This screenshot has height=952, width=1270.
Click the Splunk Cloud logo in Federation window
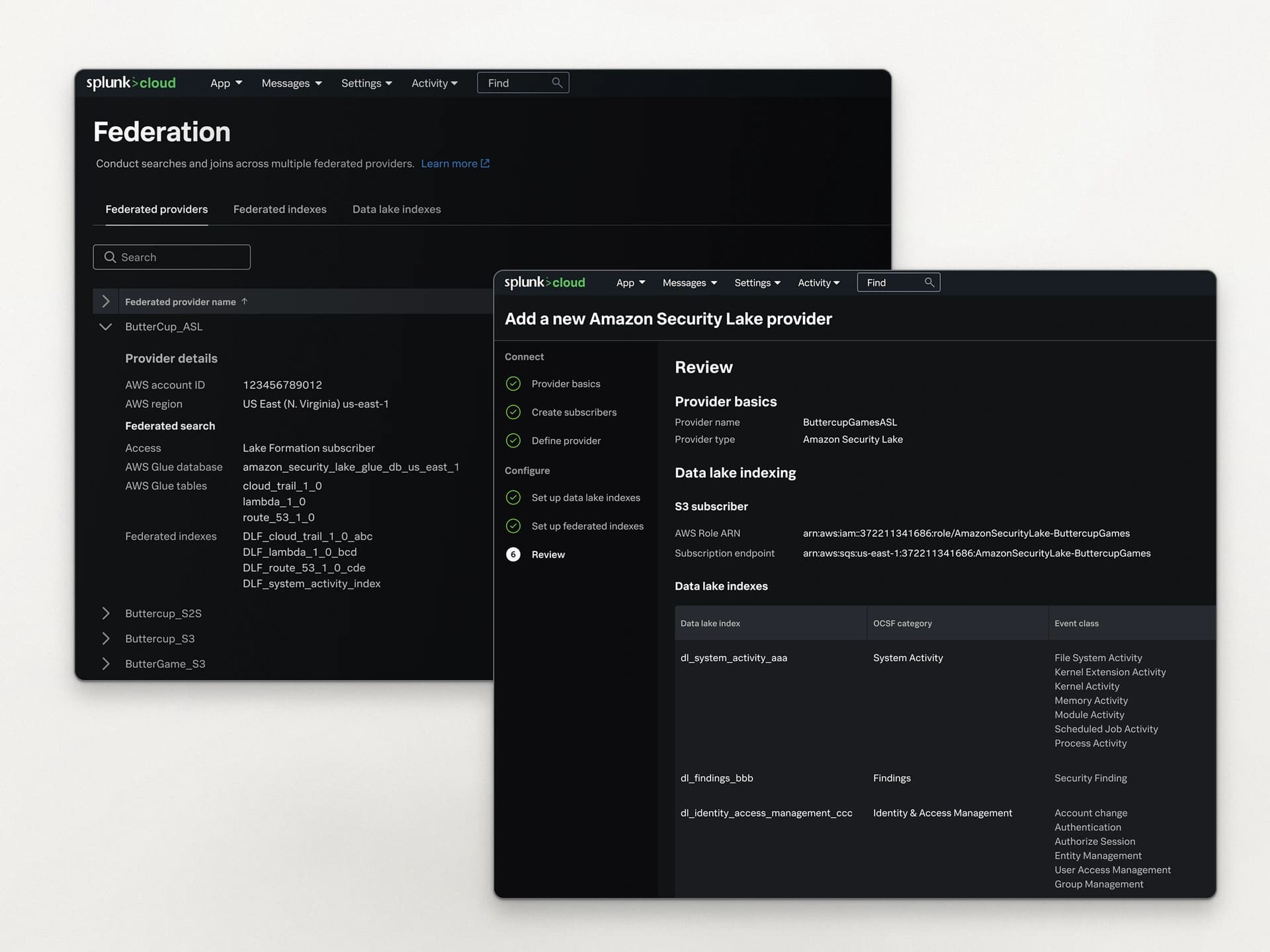[x=131, y=83]
